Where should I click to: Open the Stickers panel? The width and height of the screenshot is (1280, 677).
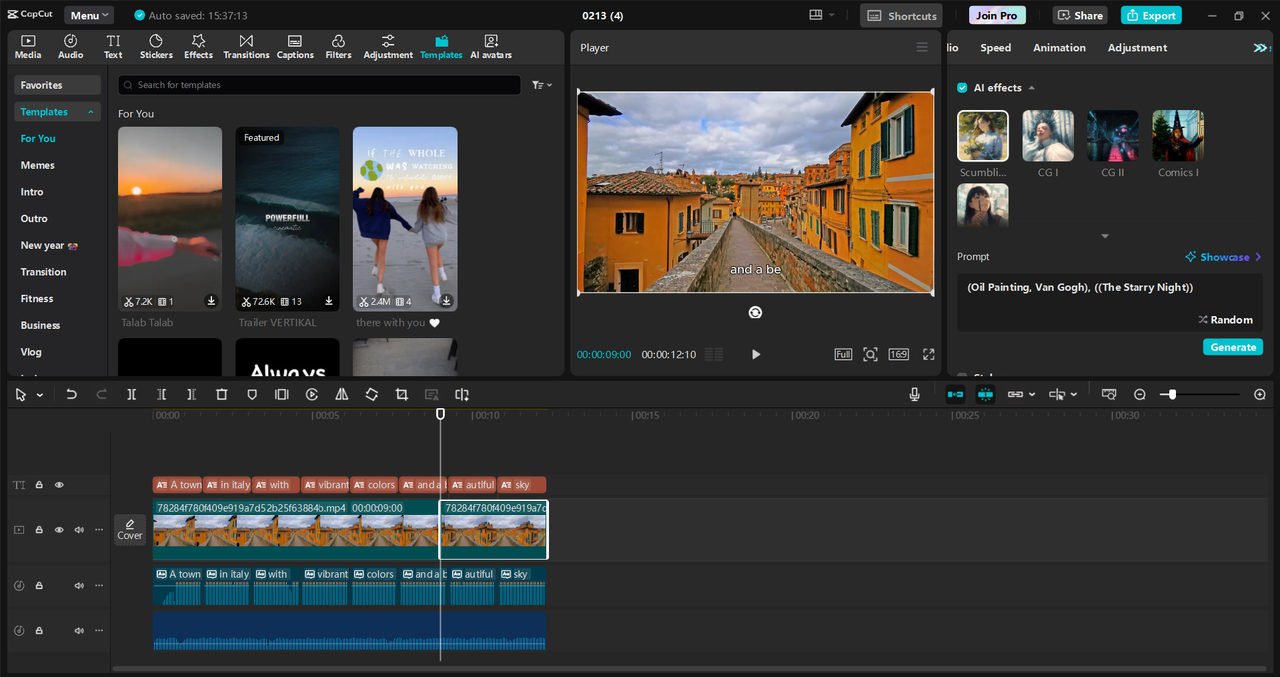[x=156, y=47]
